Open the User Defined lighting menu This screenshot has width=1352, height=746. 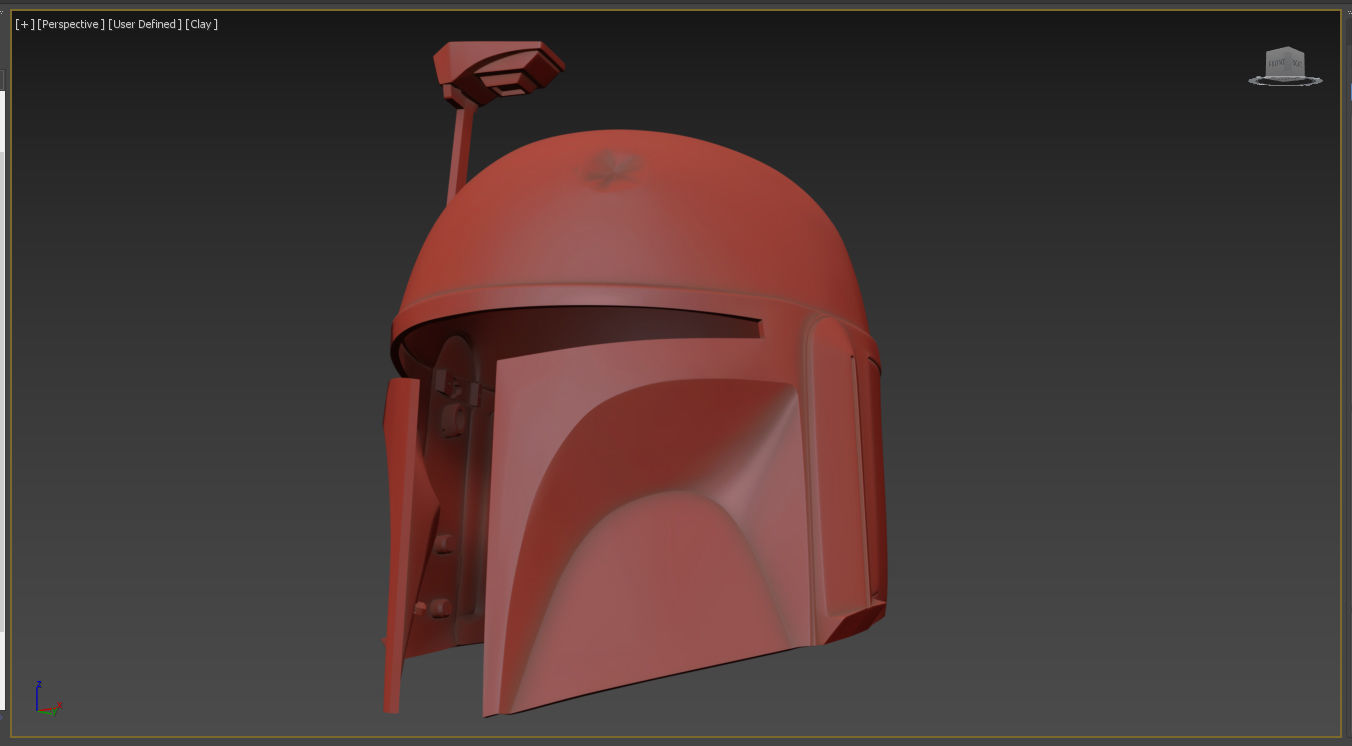[x=145, y=24]
